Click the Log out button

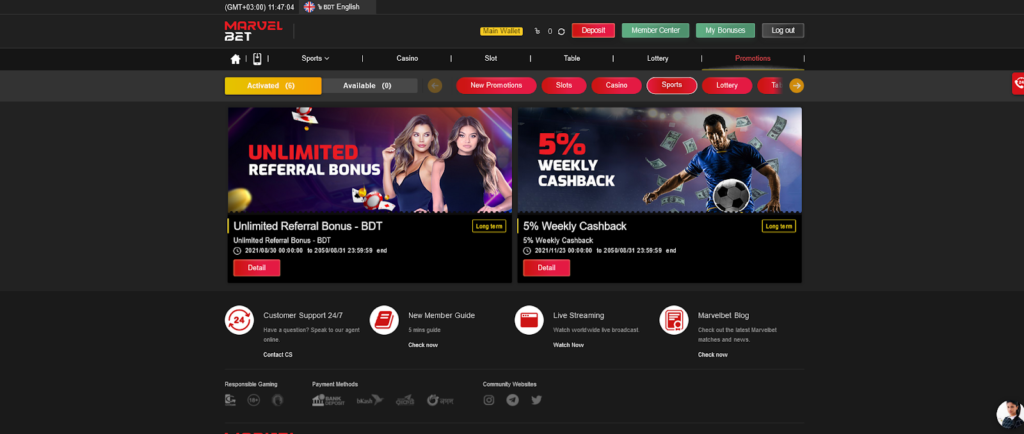pyautogui.click(x=783, y=31)
